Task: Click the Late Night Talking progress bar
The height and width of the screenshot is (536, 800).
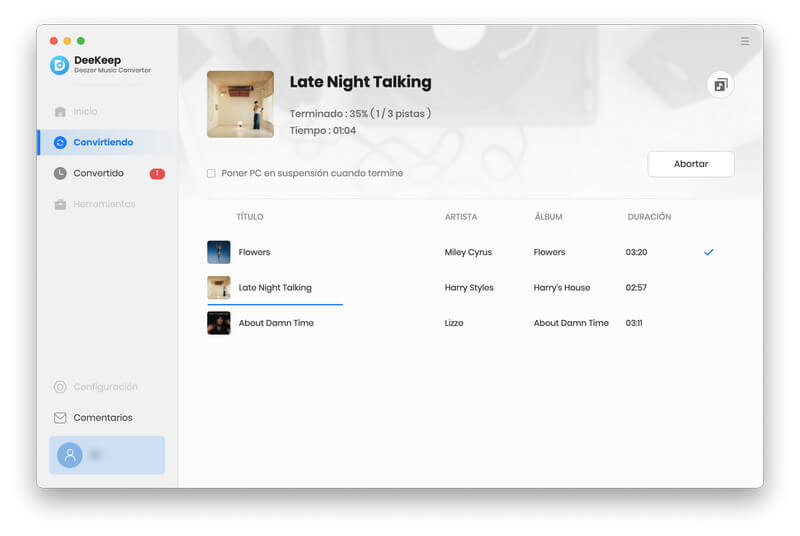Action: click(x=275, y=303)
